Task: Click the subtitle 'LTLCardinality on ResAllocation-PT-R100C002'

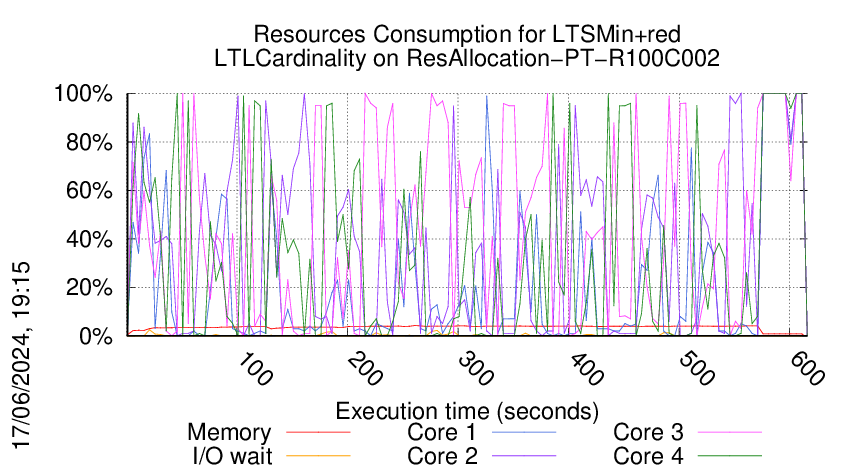Action: point(467,59)
